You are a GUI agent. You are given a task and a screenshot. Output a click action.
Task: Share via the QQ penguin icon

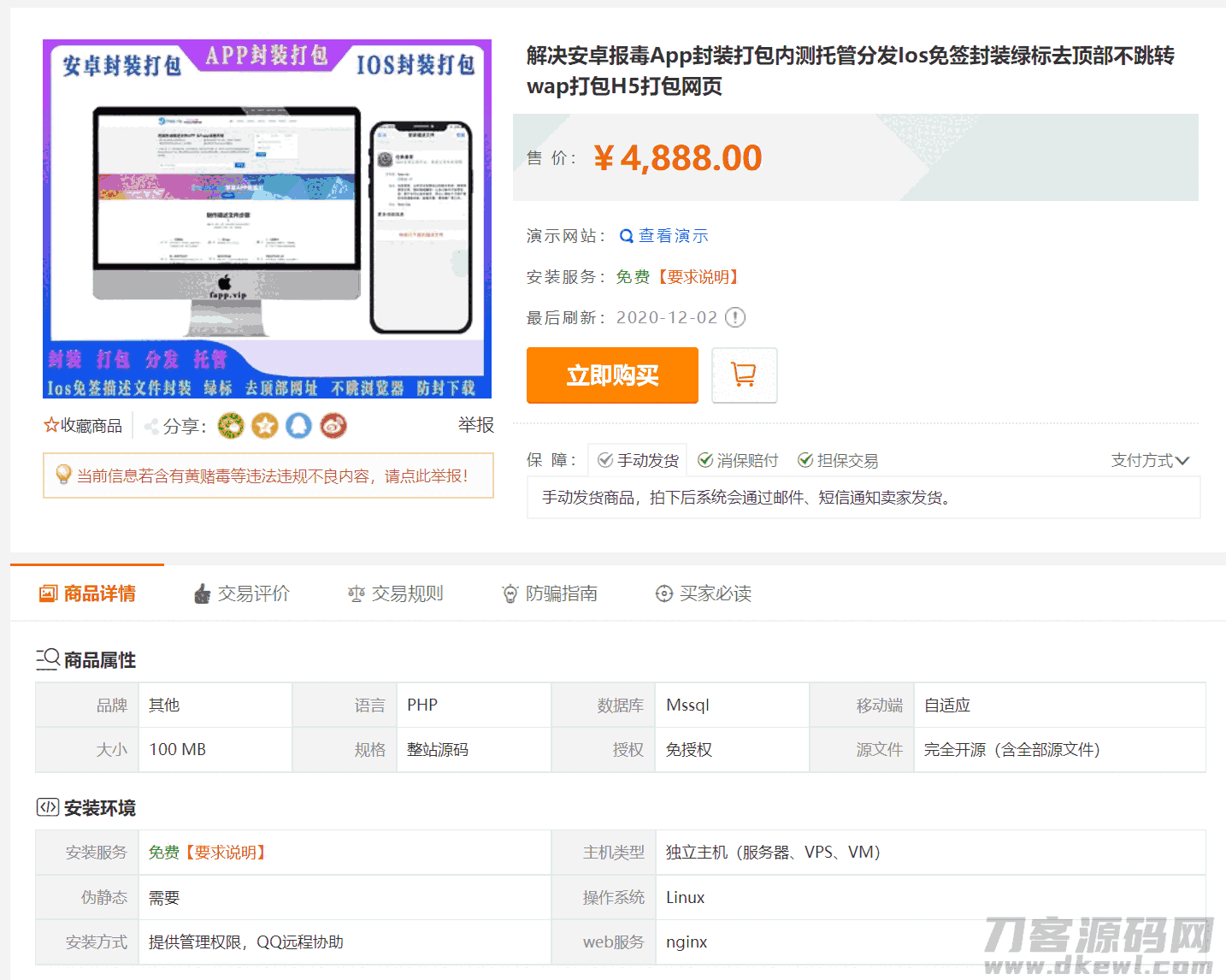298,425
